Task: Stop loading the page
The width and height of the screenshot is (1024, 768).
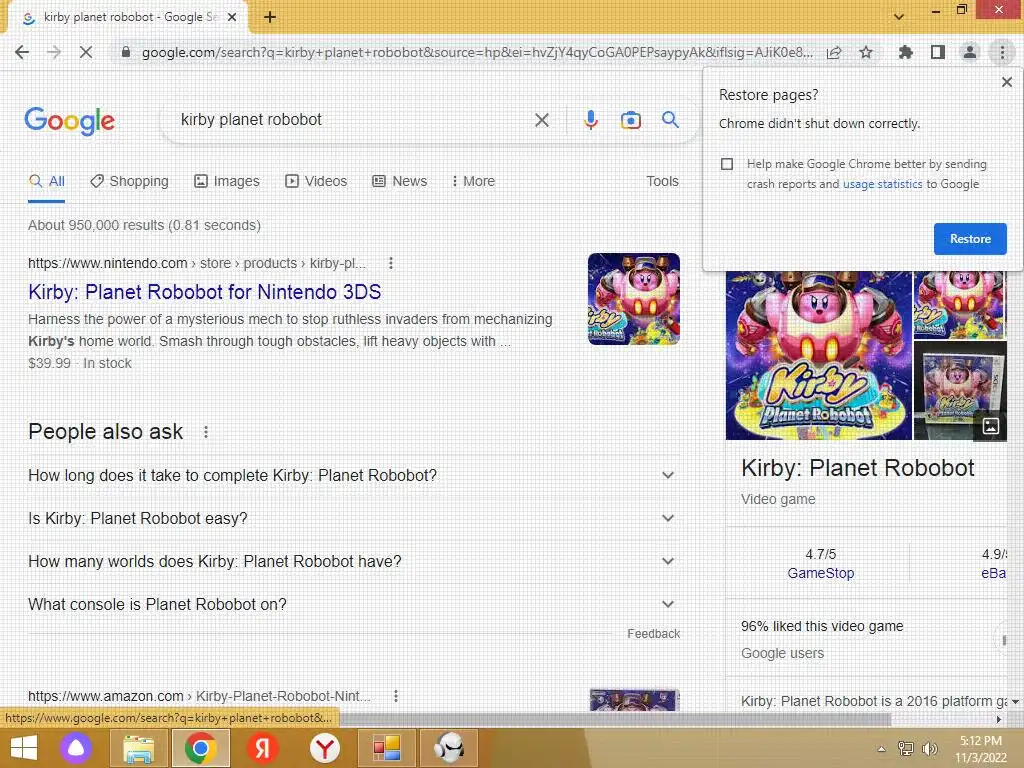Action: point(86,52)
